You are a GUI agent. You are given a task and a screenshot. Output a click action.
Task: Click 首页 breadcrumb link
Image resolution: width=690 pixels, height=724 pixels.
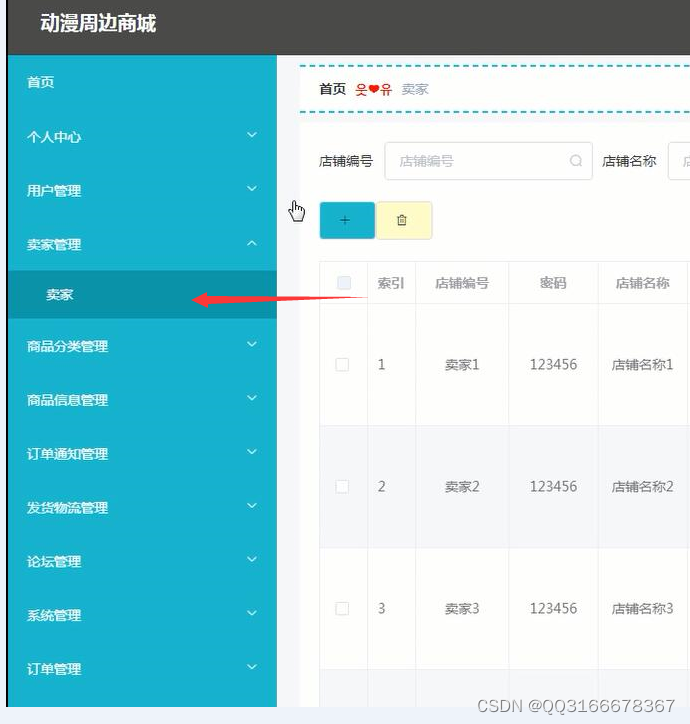click(x=333, y=89)
